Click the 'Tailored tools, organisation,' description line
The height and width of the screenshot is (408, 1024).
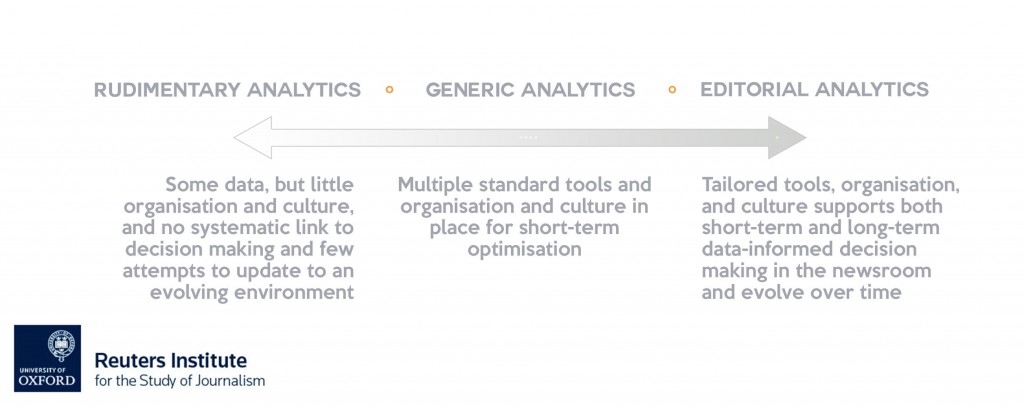pyautogui.click(x=831, y=185)
